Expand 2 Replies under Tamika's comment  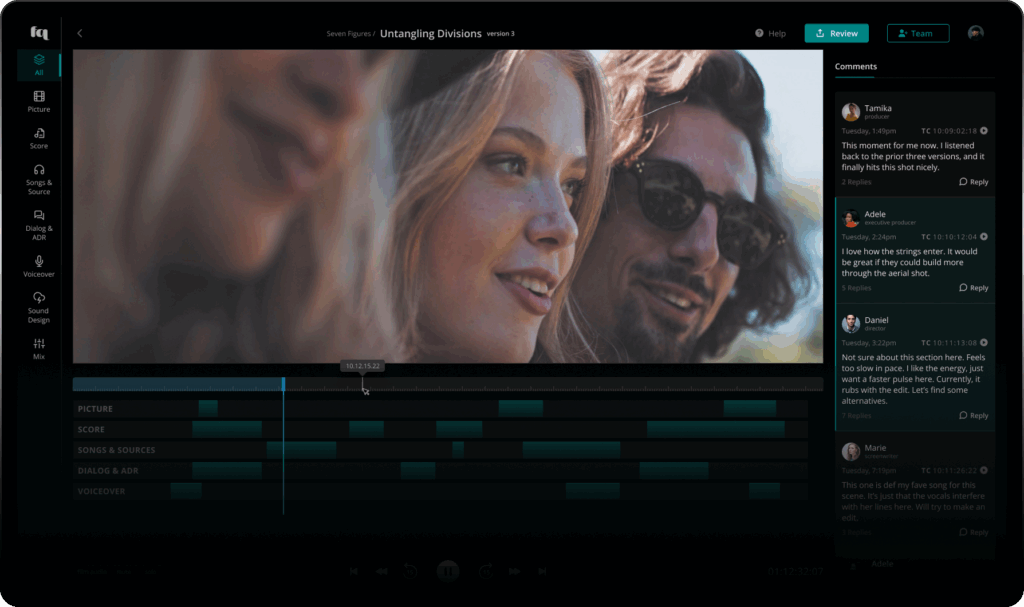click(x=856, y=182)
